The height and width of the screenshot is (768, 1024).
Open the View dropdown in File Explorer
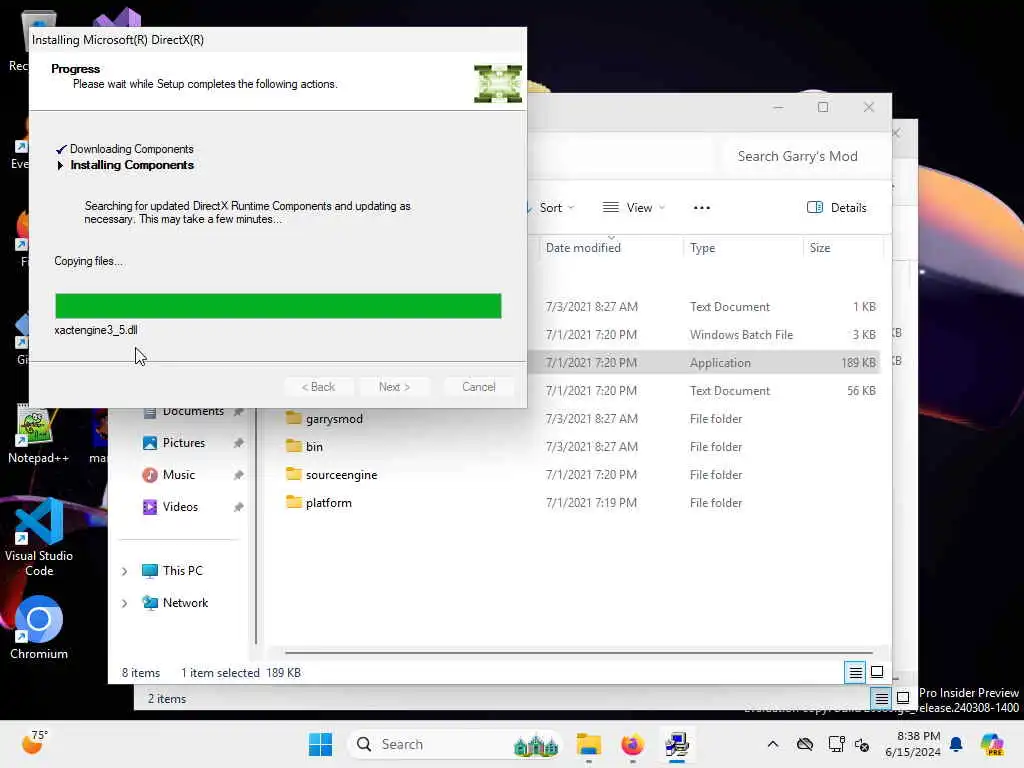(x=633, y=208)
